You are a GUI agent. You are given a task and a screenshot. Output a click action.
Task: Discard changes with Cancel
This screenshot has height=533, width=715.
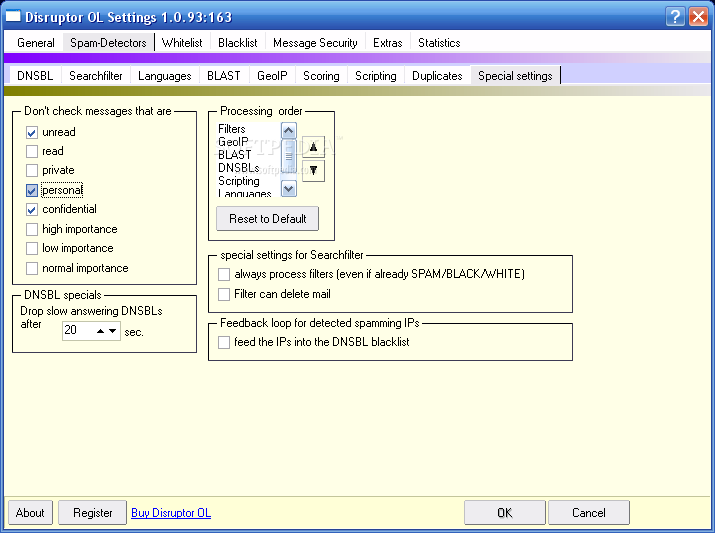tap(589, 512)
